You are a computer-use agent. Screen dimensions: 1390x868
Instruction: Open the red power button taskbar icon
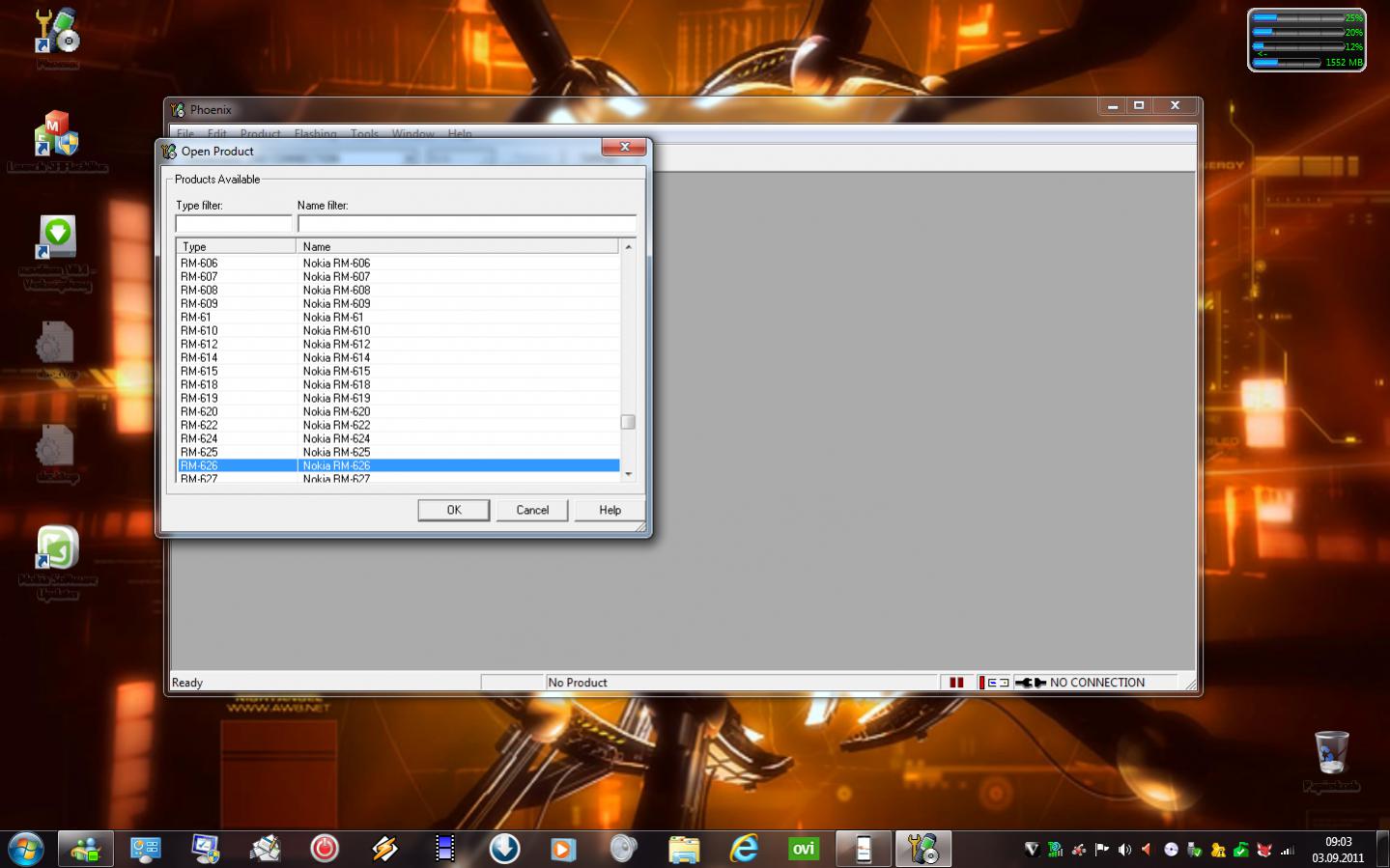tap(325, 849)
